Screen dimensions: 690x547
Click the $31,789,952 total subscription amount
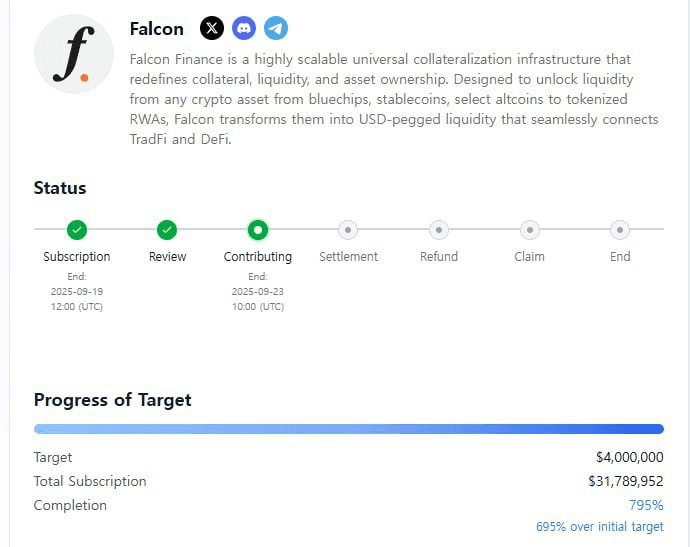(626, 481)
